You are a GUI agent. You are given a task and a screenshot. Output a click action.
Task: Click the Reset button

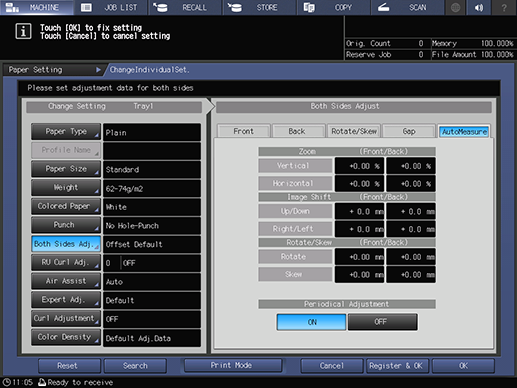69,366
